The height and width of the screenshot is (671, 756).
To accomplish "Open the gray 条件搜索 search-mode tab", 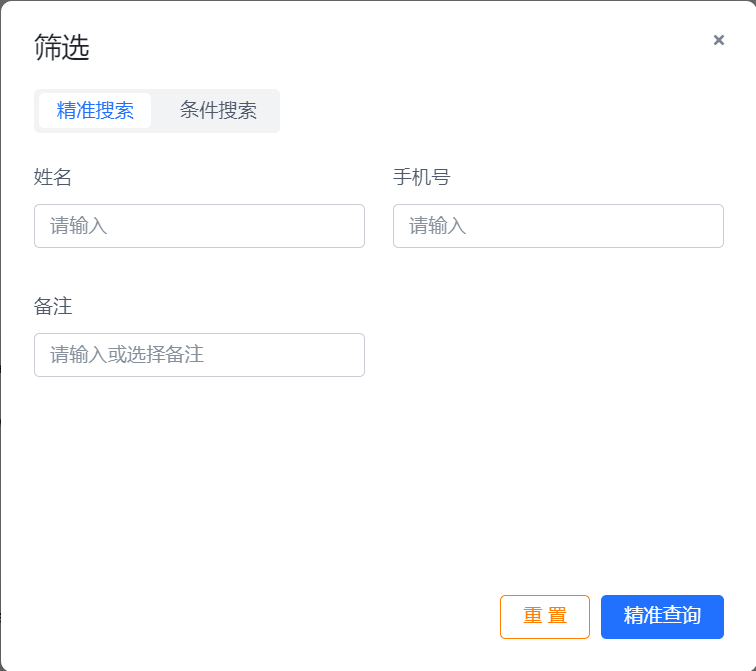I will (x=218, y=110).
